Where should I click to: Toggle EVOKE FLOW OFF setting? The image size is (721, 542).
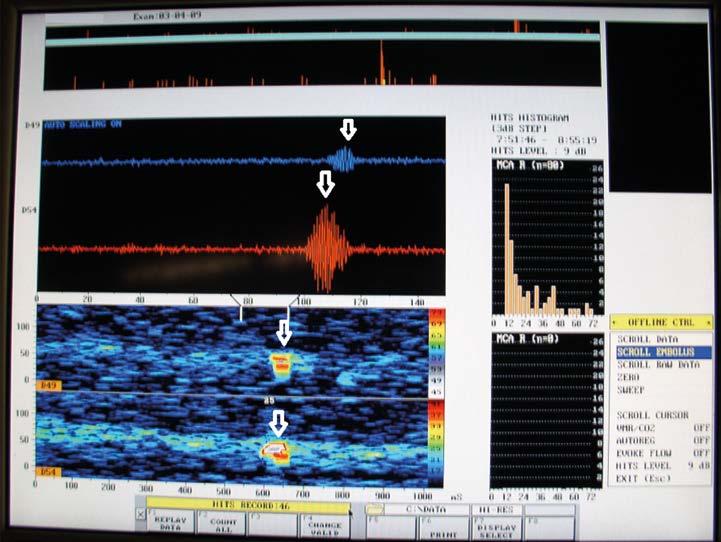pyautogui.click(x=663, y=453)
